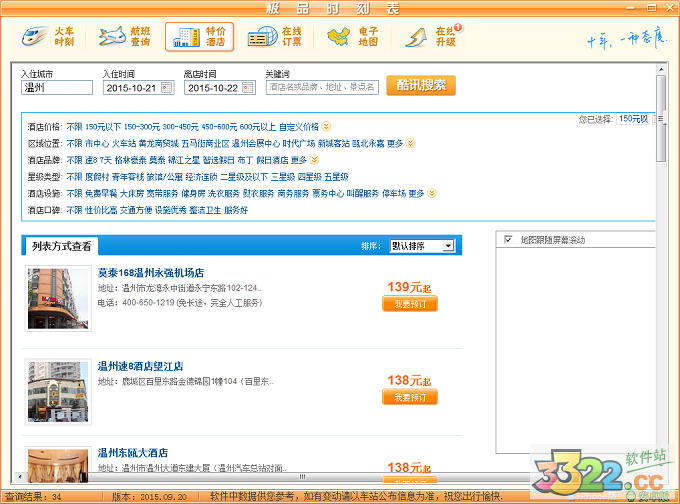Screen dimensions: 680x504
Task: Click the 离店时间 date field
Action: pyautogui.click(x=220, y=88)
